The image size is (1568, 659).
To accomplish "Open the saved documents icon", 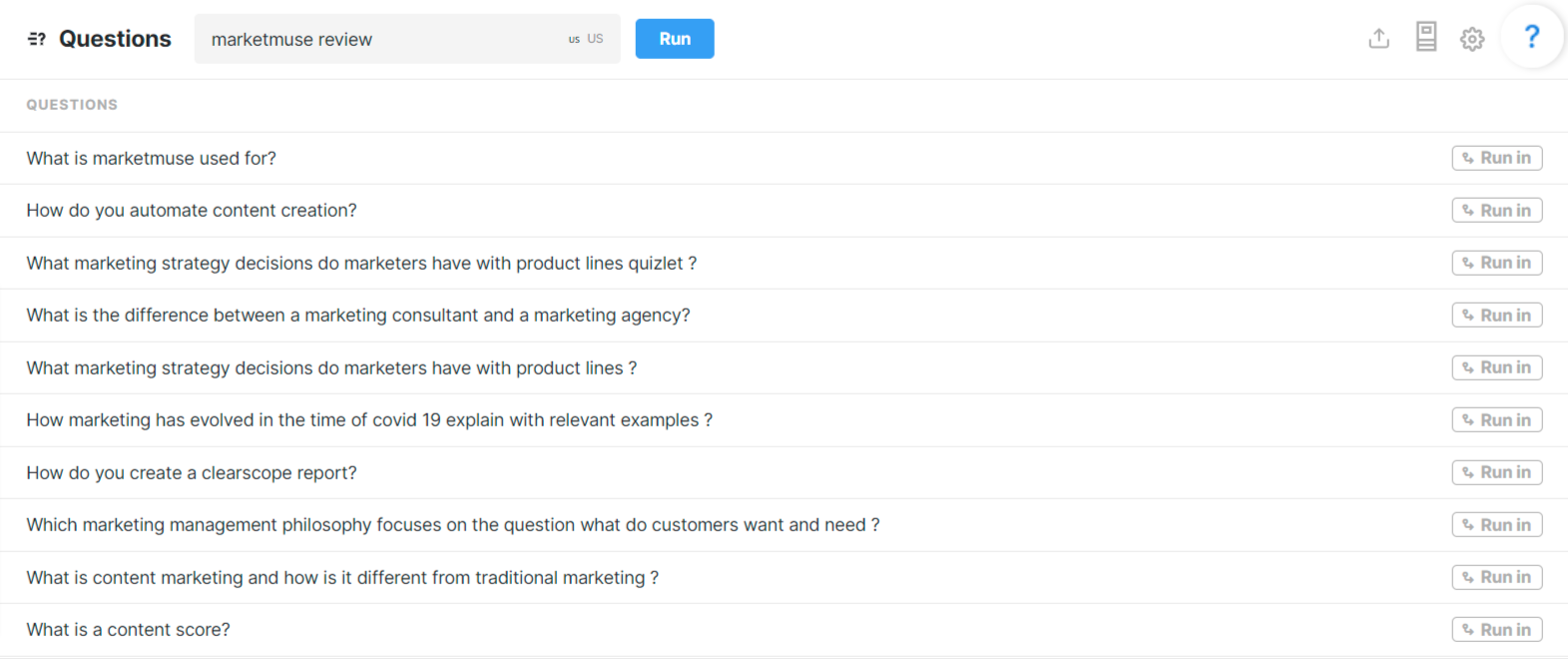I will pyautogui.click(x=1426, y=38).
